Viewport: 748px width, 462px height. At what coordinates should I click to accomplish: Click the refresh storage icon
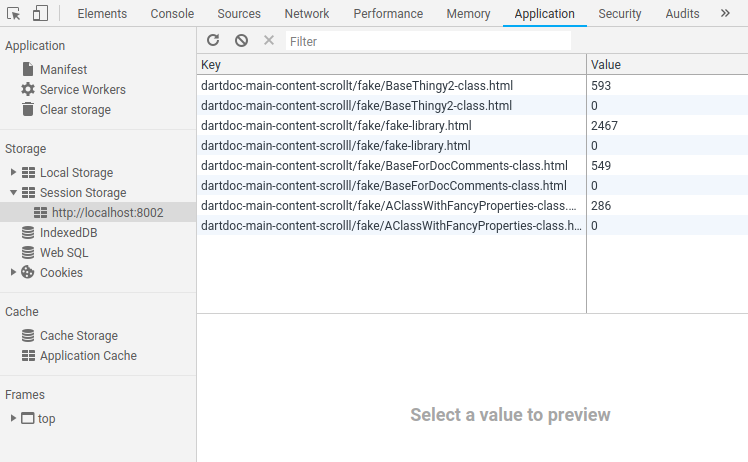click(213, 41)
